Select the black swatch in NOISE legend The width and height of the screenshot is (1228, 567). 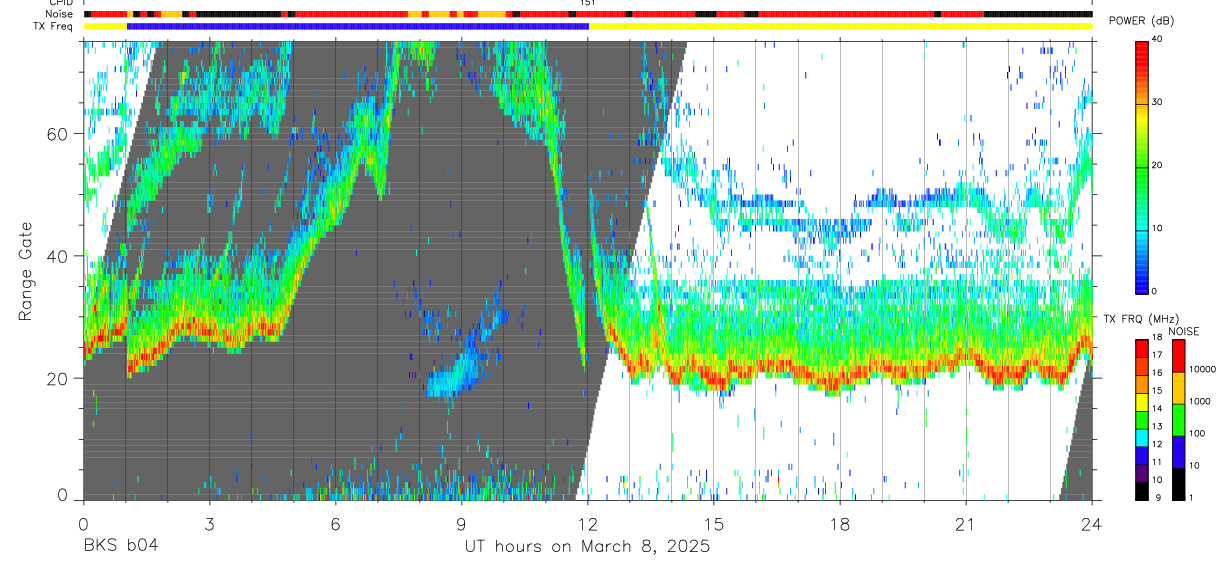(x=1178, y=484)
